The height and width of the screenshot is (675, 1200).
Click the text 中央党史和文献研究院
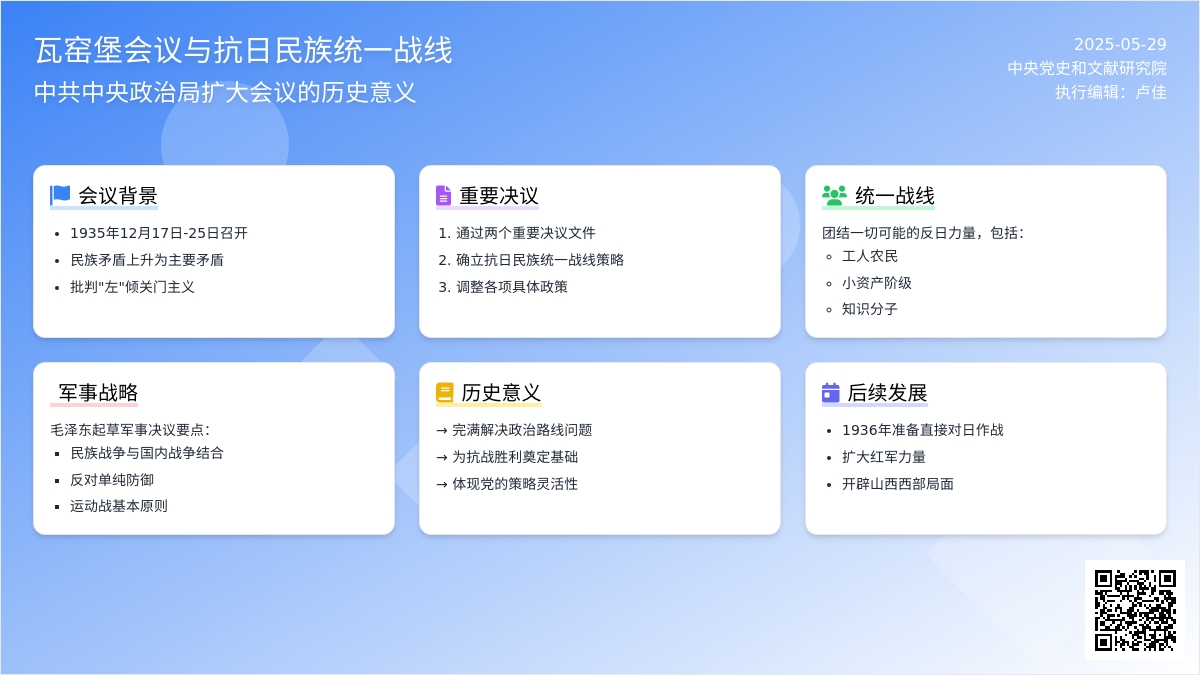click(x=1087, y=68)
